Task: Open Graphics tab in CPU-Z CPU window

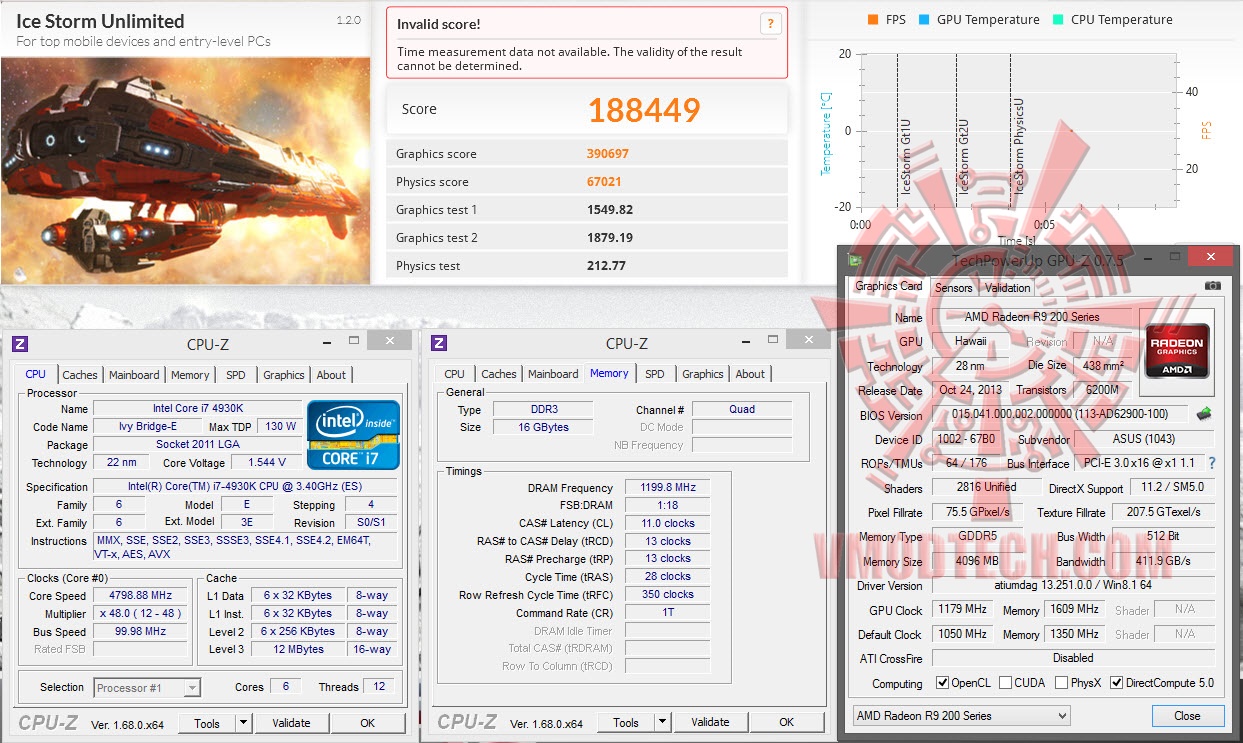Action: click(284, 375)
